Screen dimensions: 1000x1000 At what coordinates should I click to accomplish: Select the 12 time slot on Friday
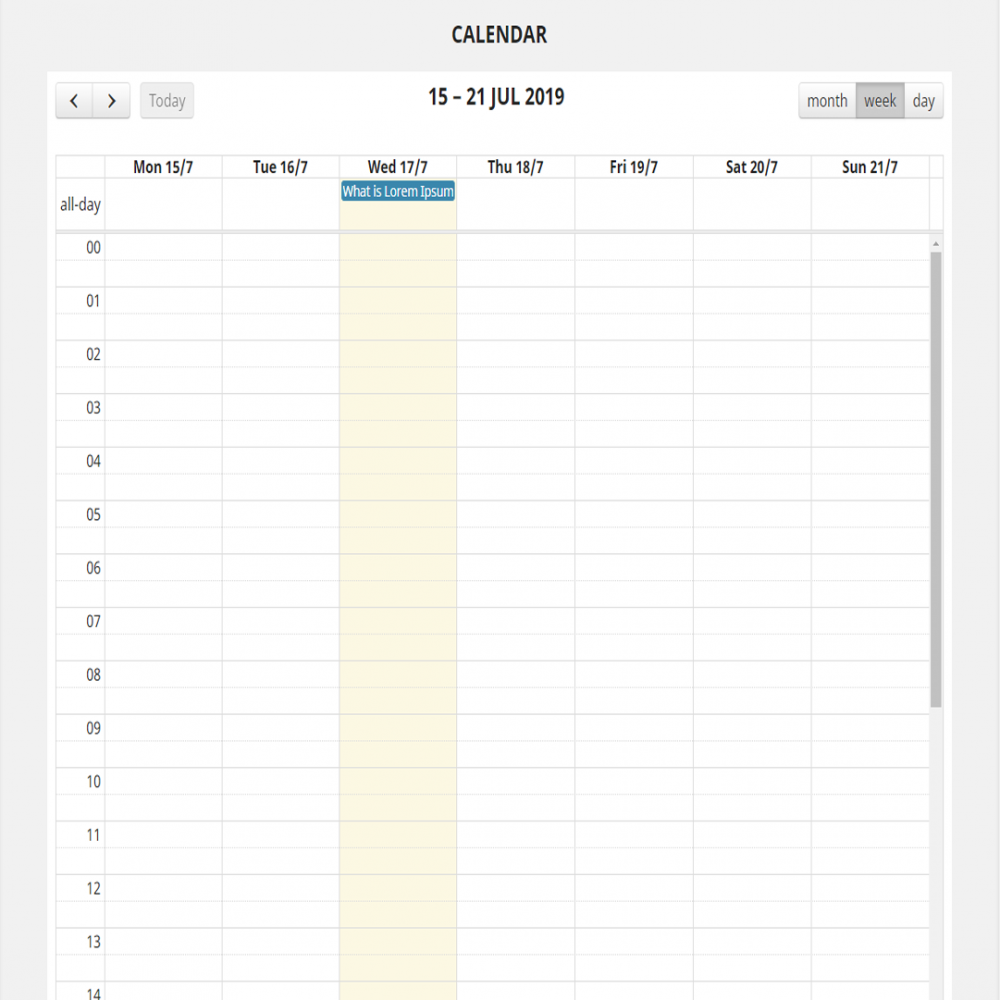tap(633, 888)
